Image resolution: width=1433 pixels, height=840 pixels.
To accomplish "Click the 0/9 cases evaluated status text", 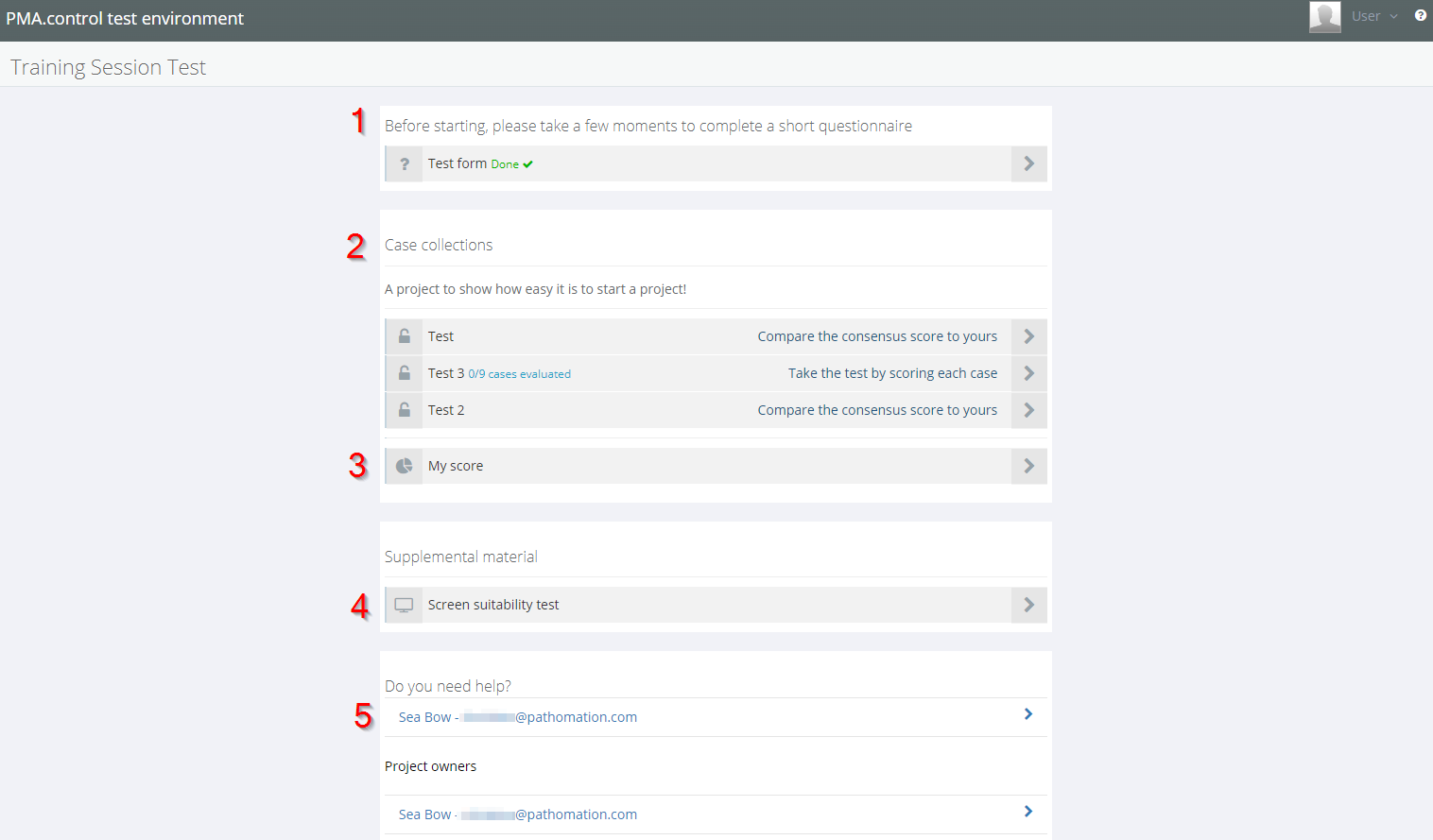I will (x=520, y=374).
